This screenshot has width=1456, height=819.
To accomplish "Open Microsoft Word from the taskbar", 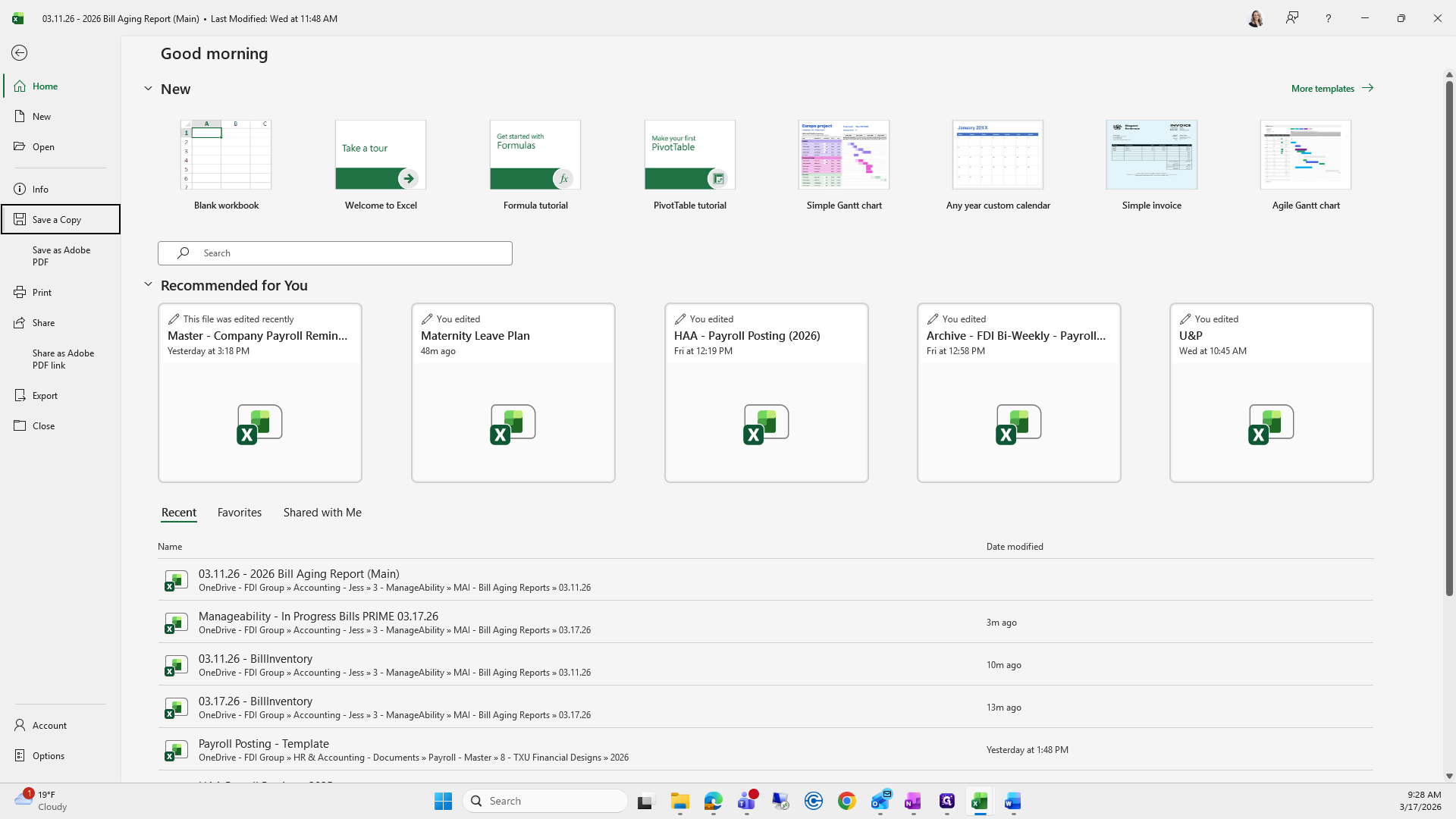I will click(1012, 801).
